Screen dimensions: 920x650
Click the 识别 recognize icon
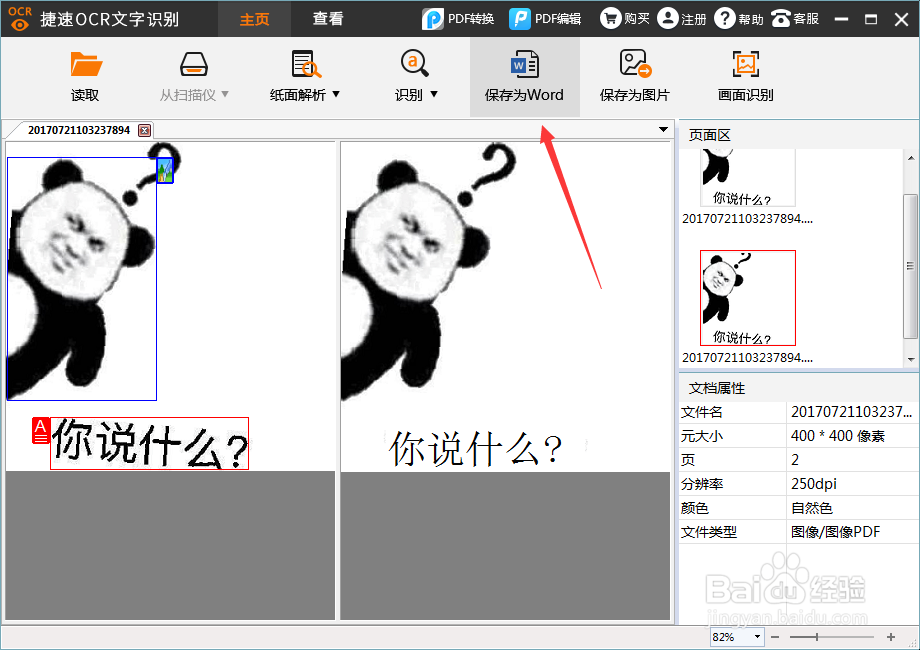[x=414, y=63]
